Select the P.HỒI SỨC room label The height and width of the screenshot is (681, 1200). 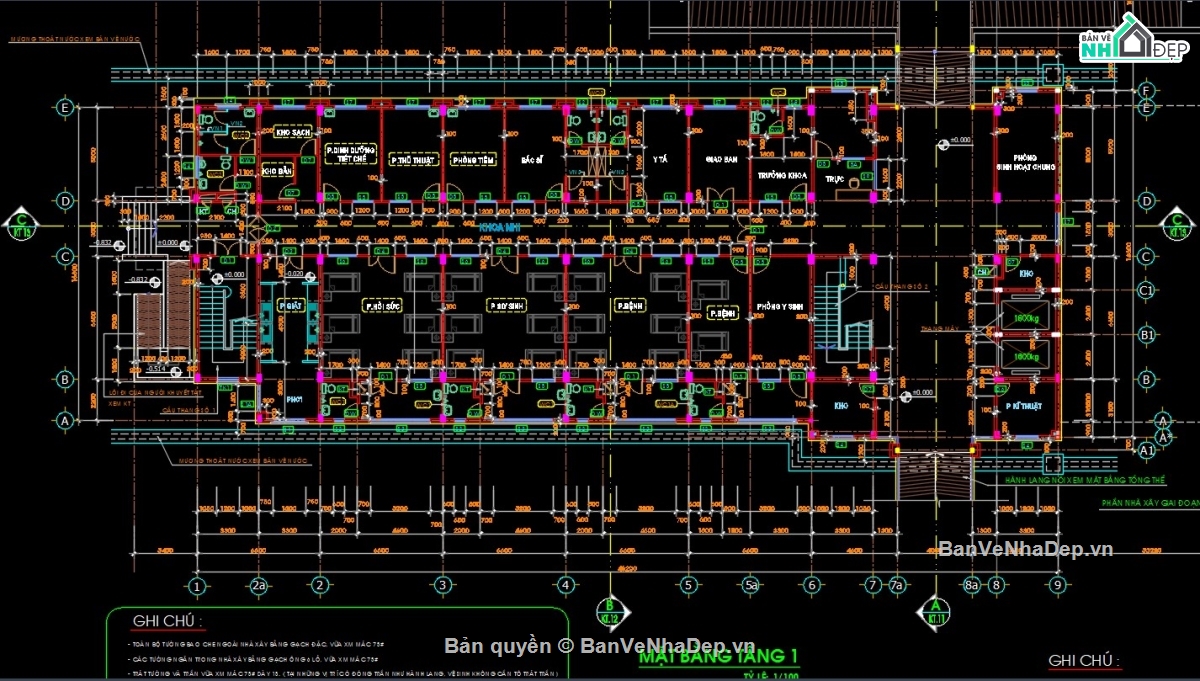(382, 305)
